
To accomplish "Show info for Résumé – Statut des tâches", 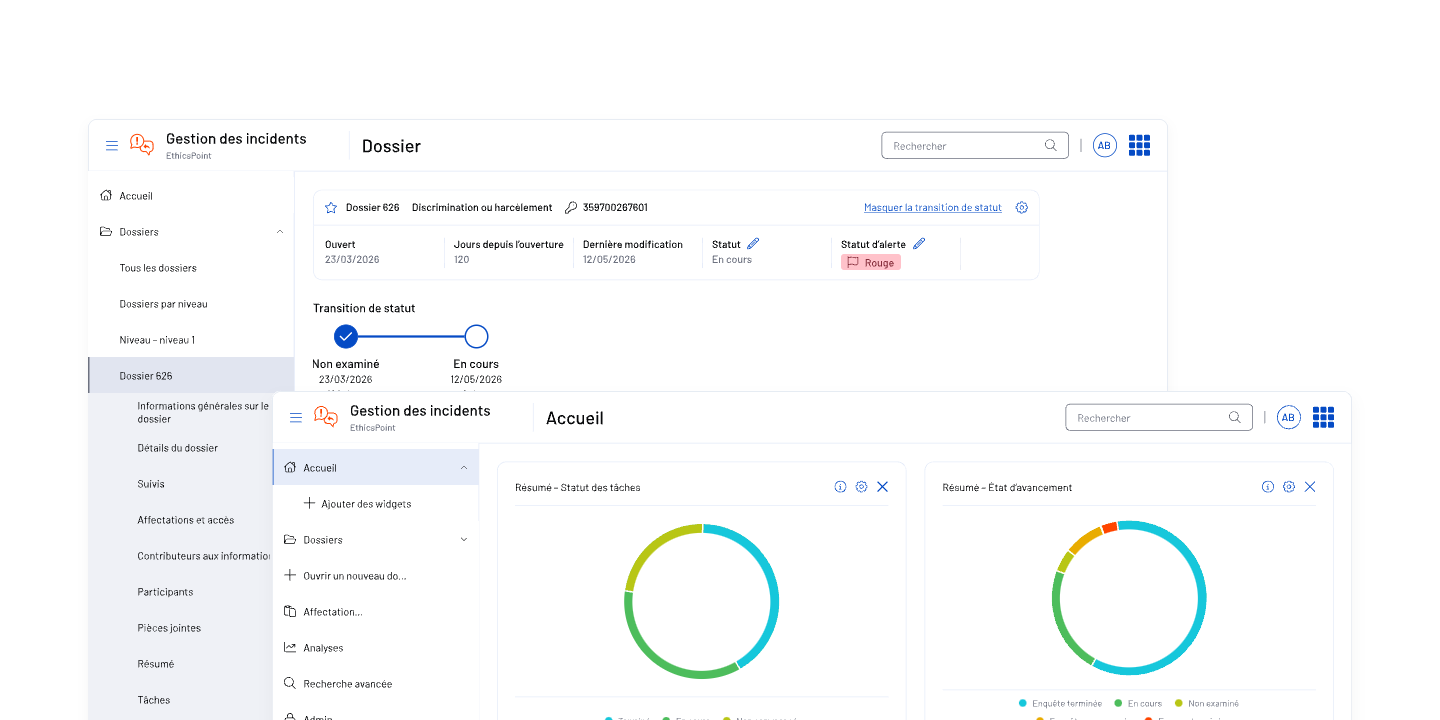I will [840, 487].
